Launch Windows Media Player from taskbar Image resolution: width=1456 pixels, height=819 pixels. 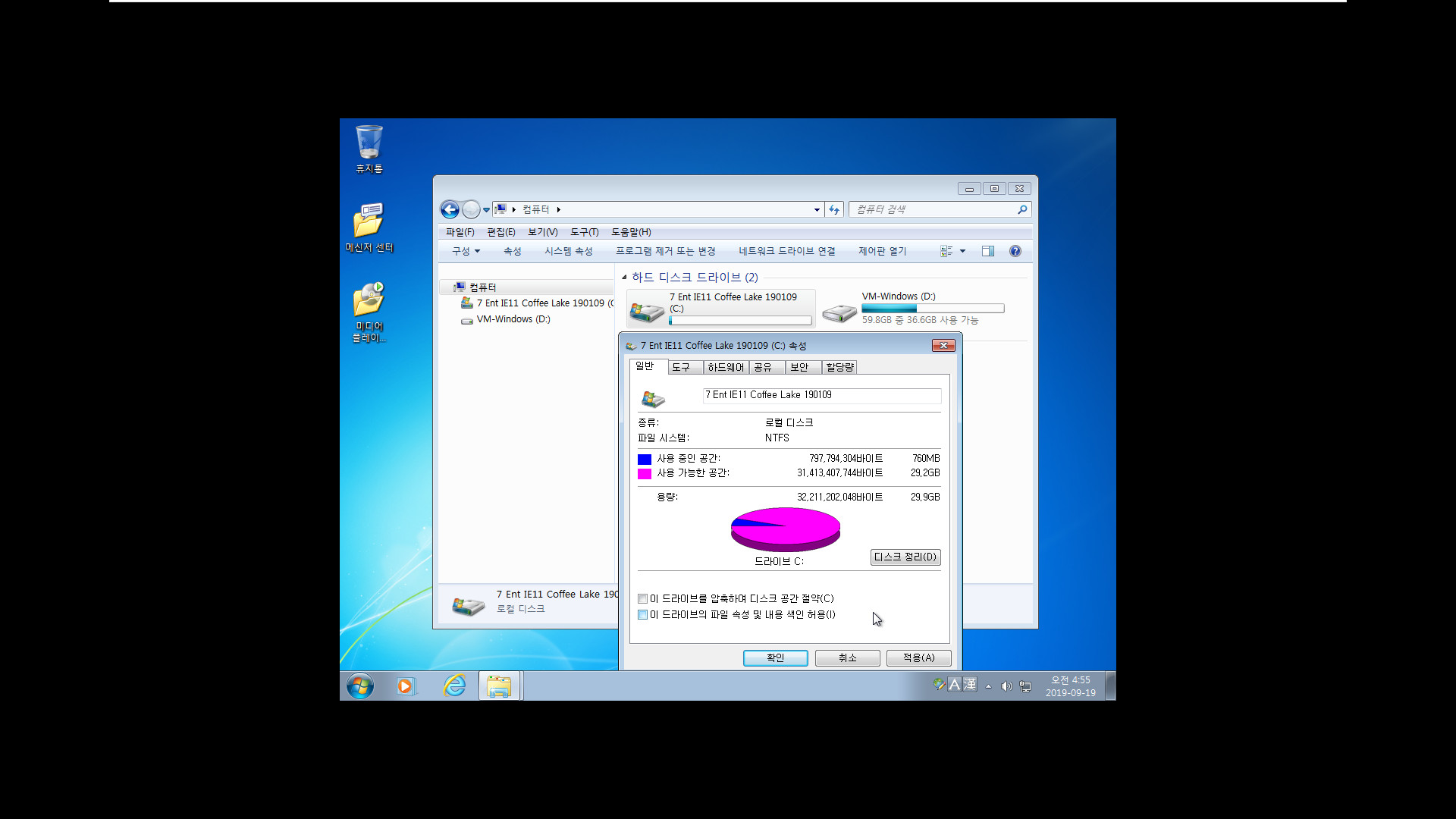point(406,686)
